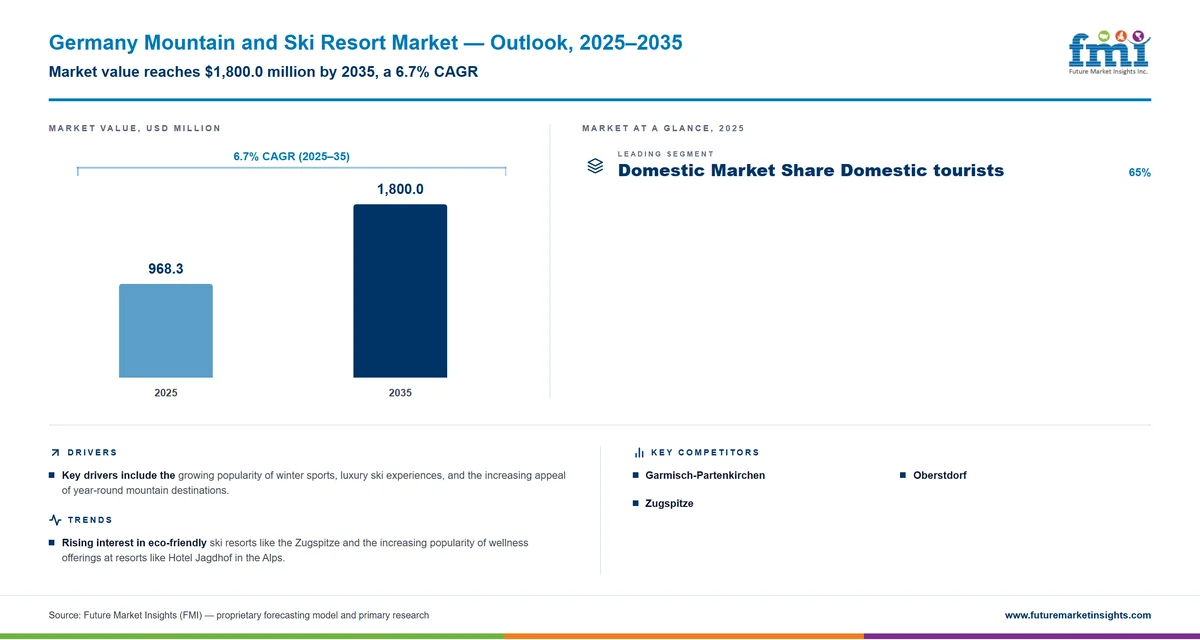The width and height of the screenshot is (1200, 640).
Task: Click the Drivers section heading
Action: click(92, 453)
